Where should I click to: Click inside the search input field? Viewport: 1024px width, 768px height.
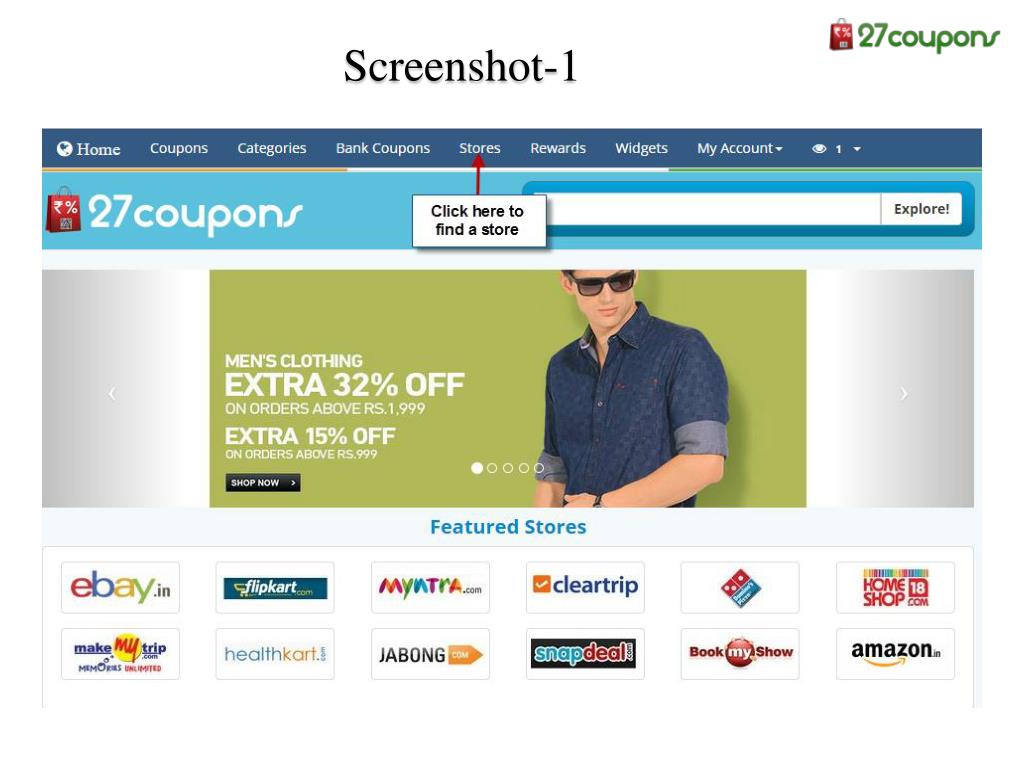point(712,209)
